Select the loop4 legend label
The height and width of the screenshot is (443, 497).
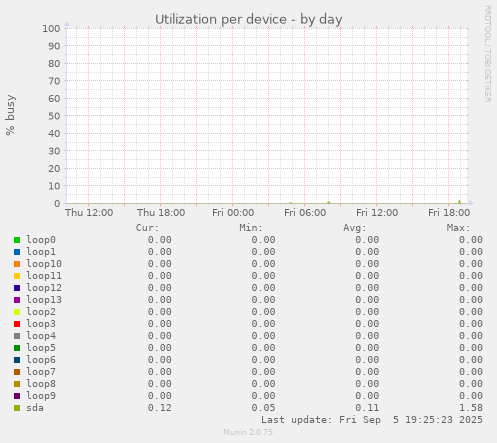(41, 336)
